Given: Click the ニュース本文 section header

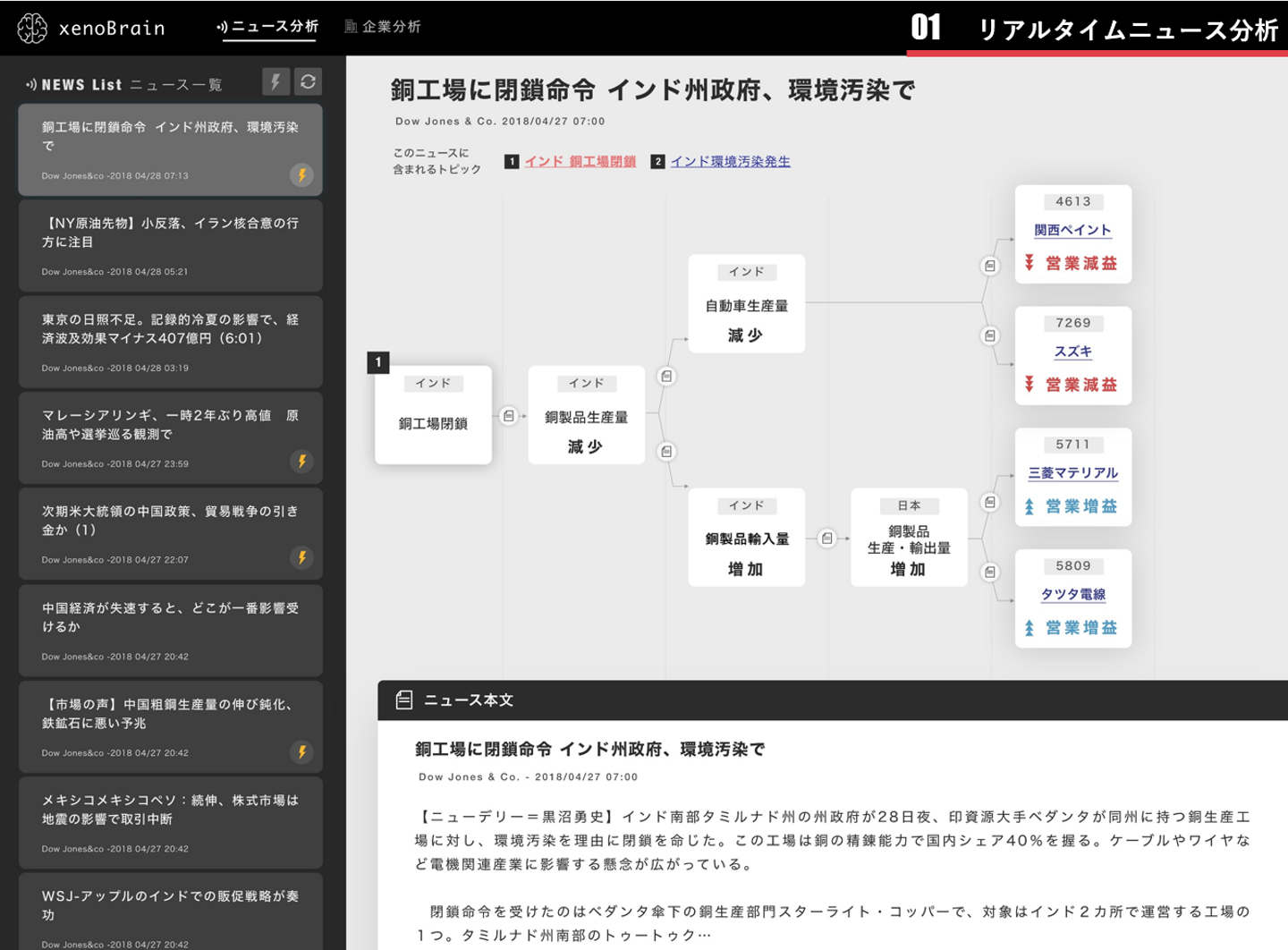Looking at the screenshot, I should click(833, 700).
